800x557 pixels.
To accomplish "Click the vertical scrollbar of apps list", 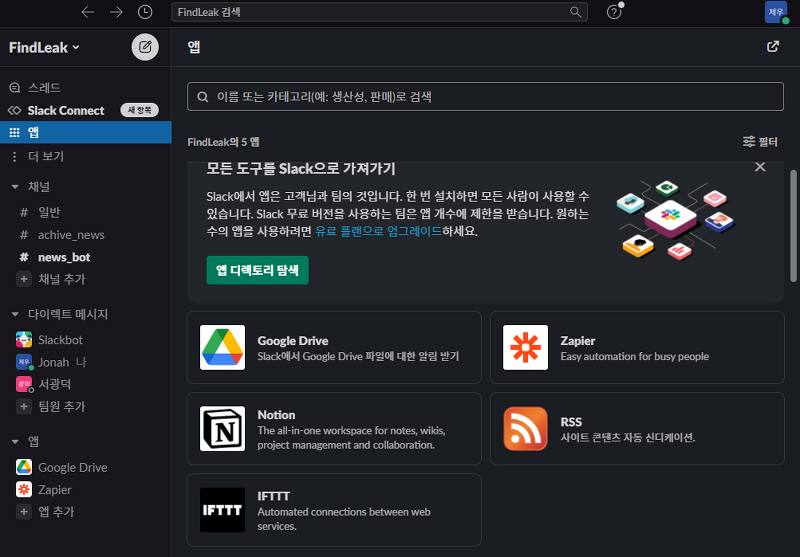I will tap(793, 226).
